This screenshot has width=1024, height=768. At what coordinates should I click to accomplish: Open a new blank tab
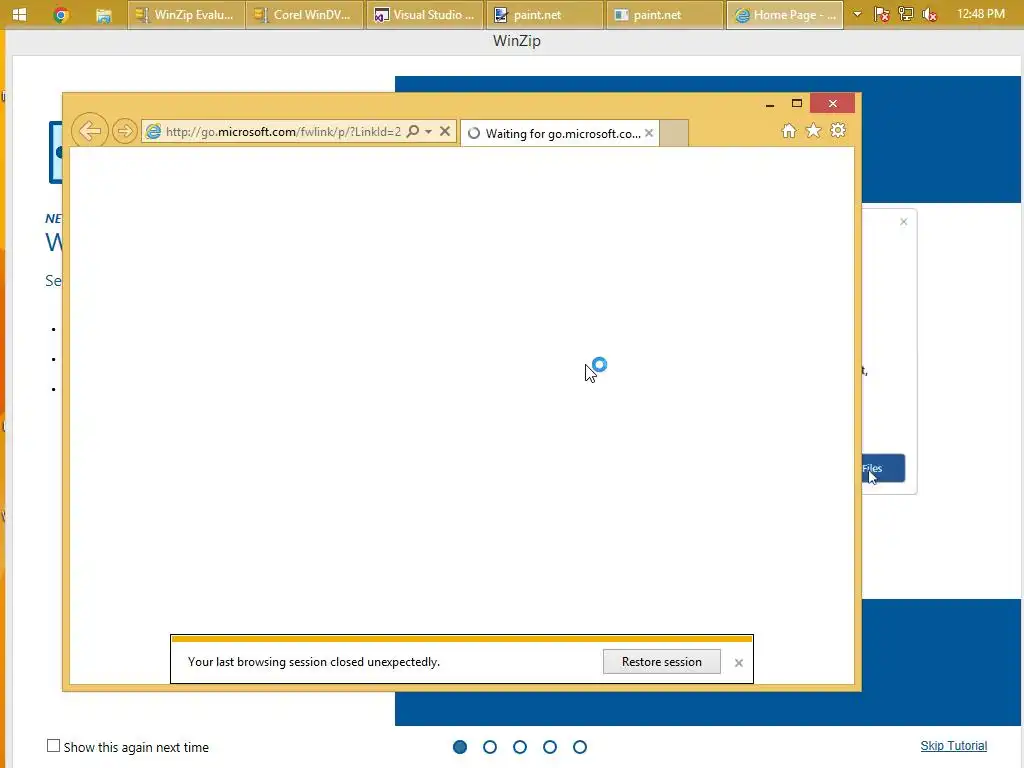[674, 133]
